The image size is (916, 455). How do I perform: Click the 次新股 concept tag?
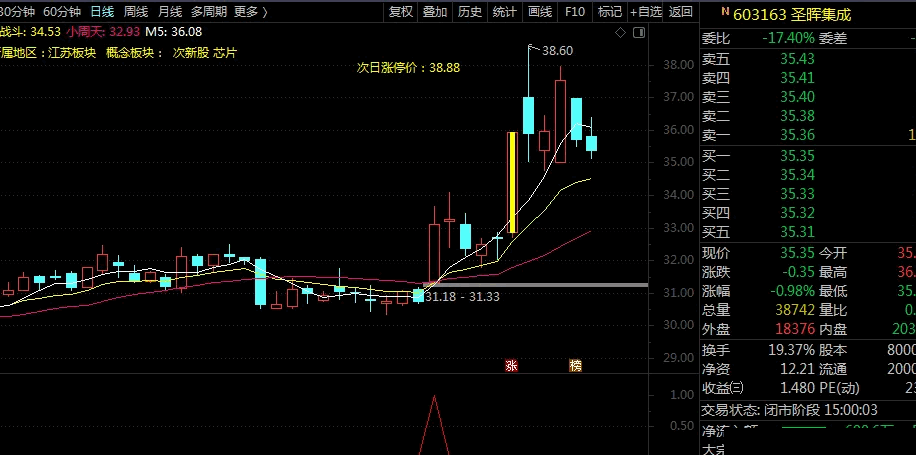click(x=190, y=53)
